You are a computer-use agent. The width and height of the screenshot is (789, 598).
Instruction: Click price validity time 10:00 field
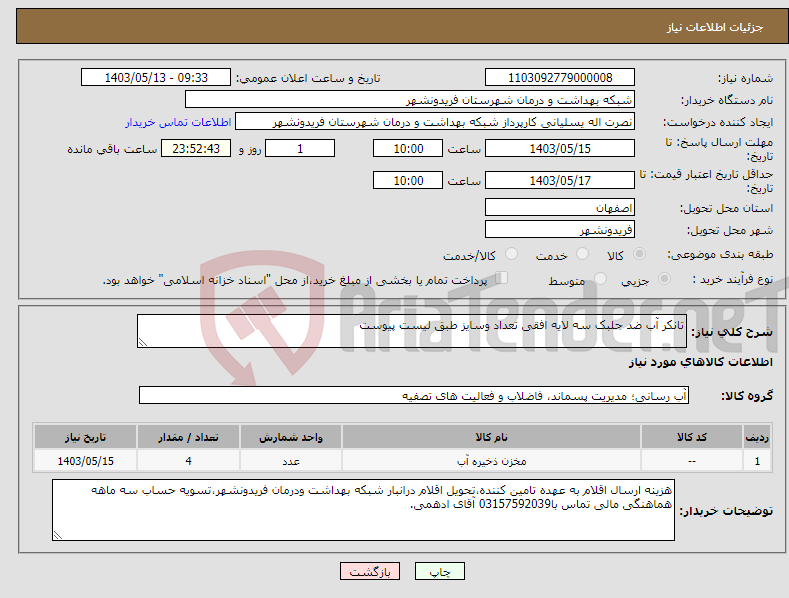tap(408, 180)
